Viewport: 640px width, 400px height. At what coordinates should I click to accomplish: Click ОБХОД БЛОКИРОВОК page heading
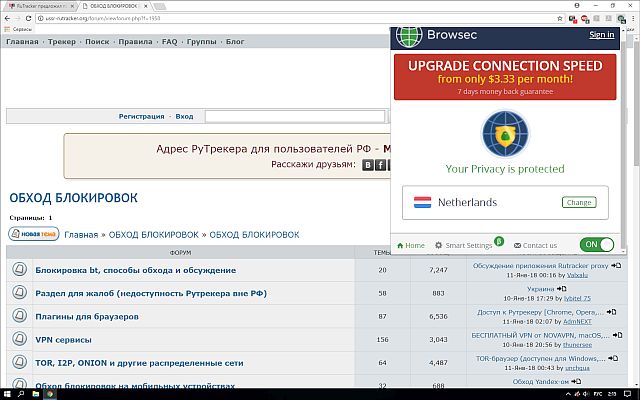[x=73, y=198]
